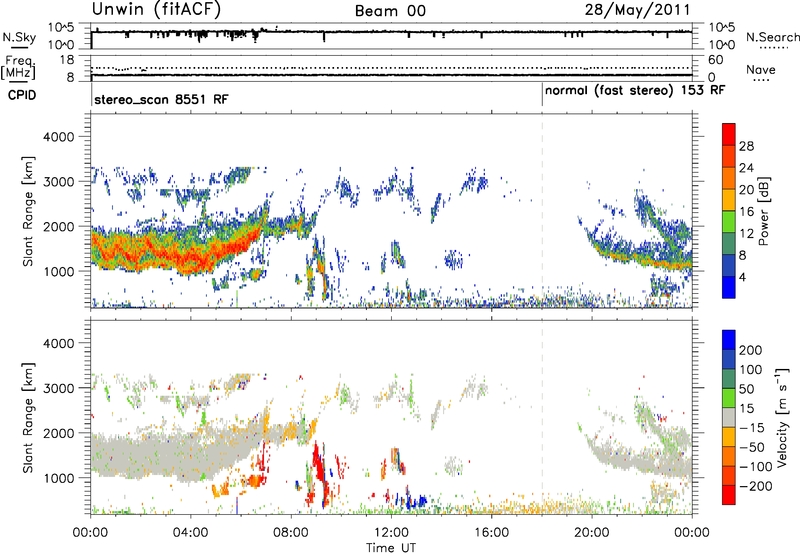Click the '28' label on Power colorbar
This screenshot has width=800, height=554.
[x=746, y=146]
